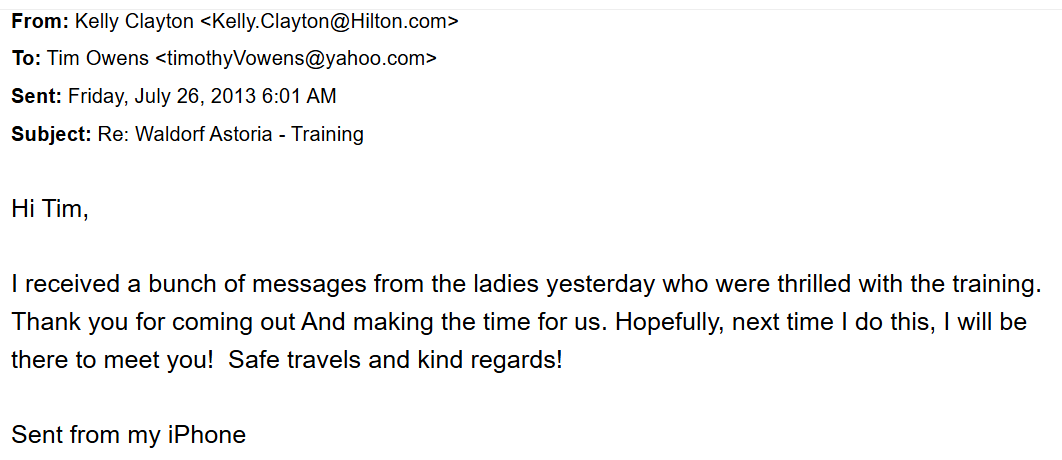
Task: Click the line there to meet you!
Action: pos(112,360)
